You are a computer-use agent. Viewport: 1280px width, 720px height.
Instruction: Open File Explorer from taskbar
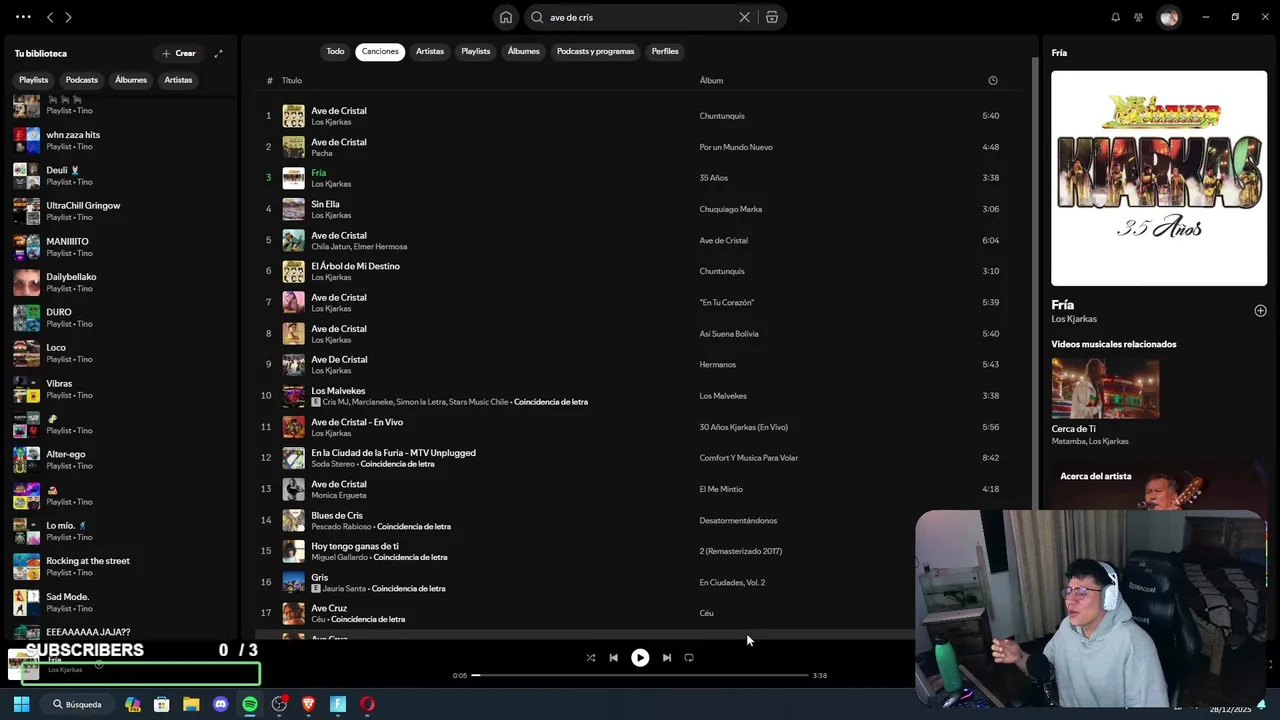click(191, 704)
